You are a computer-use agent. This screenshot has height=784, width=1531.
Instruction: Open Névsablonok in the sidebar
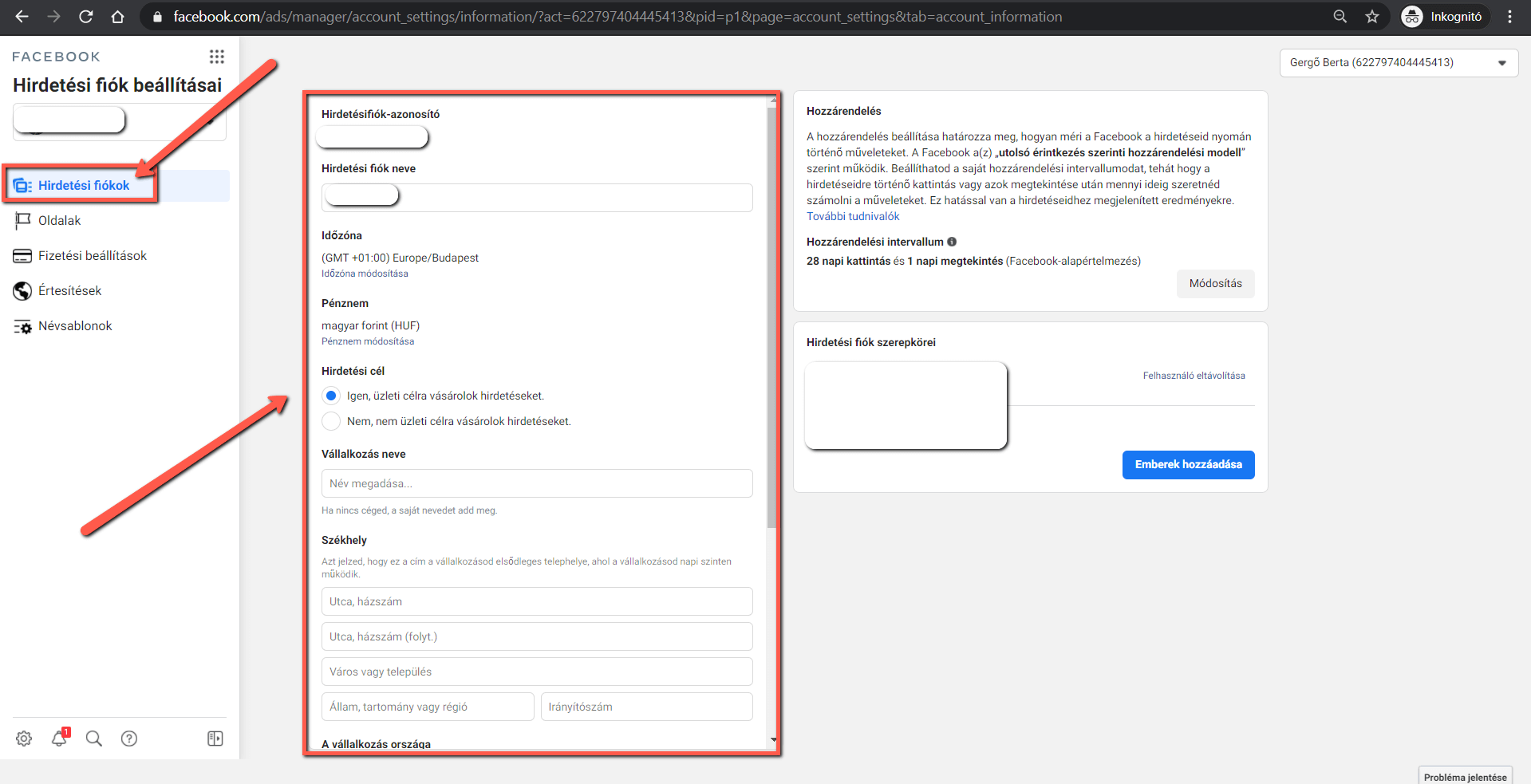point(75,326)
